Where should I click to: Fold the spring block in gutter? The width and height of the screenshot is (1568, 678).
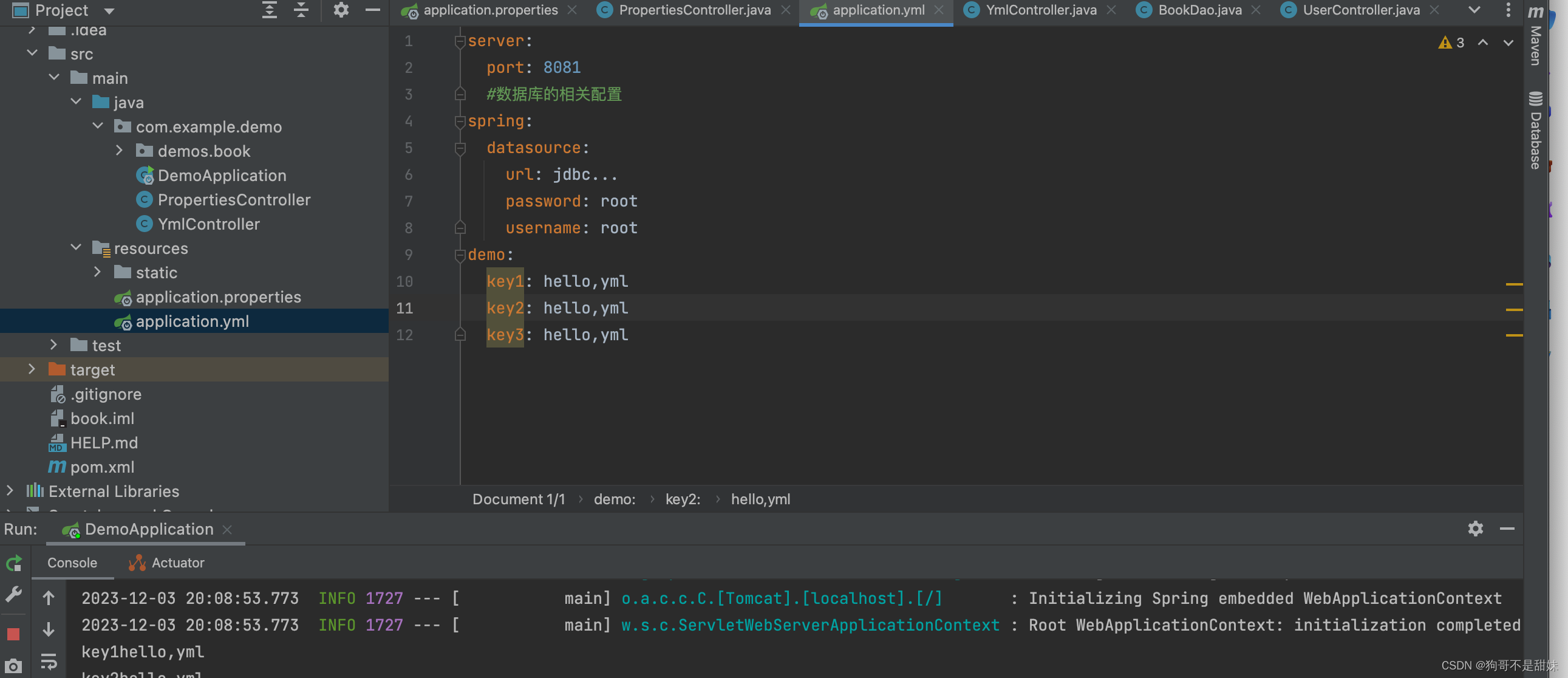pyautogui.click(x=460, y=122)
